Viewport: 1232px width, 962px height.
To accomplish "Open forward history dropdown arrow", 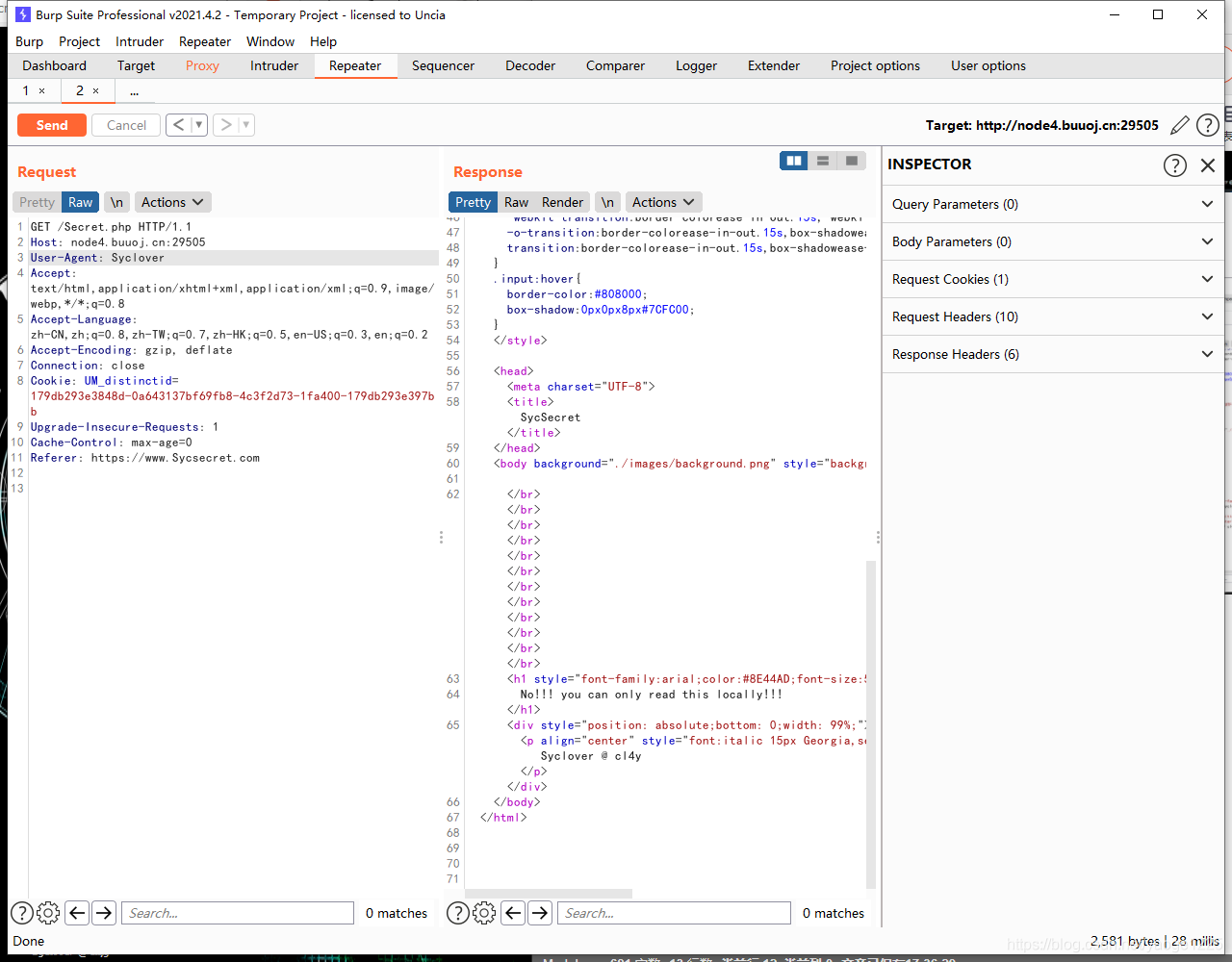I will click(x=246, y=124).
